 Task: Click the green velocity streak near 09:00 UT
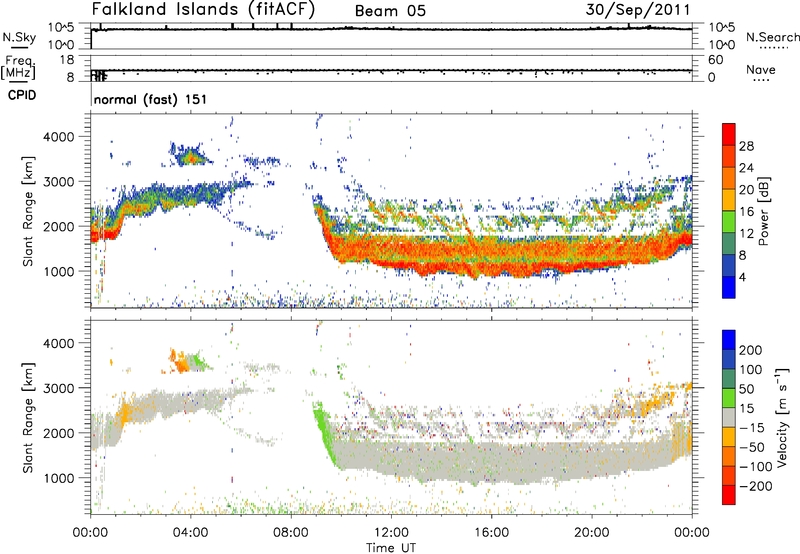point(323,433)
